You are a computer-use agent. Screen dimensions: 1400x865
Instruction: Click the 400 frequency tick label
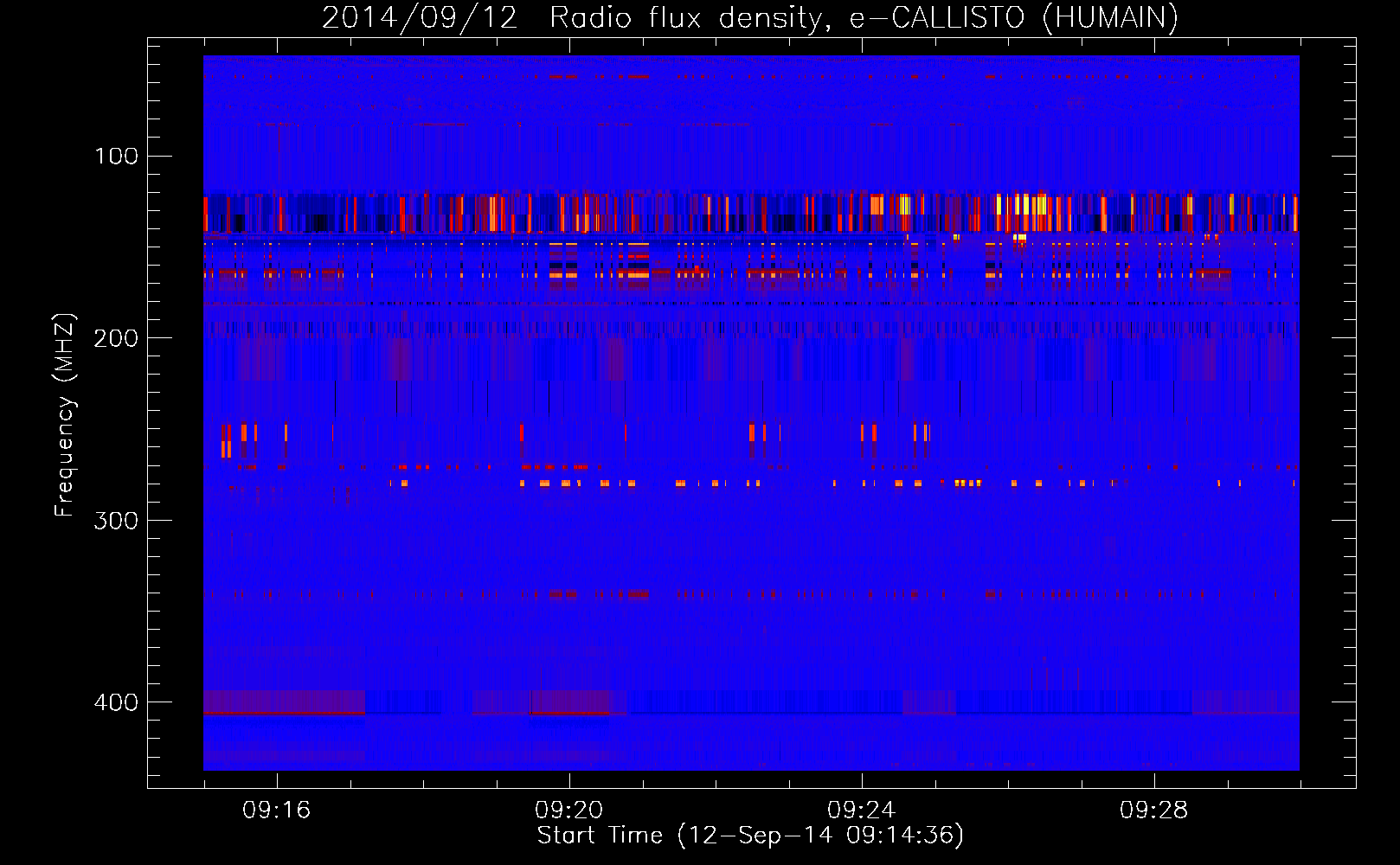117,702
